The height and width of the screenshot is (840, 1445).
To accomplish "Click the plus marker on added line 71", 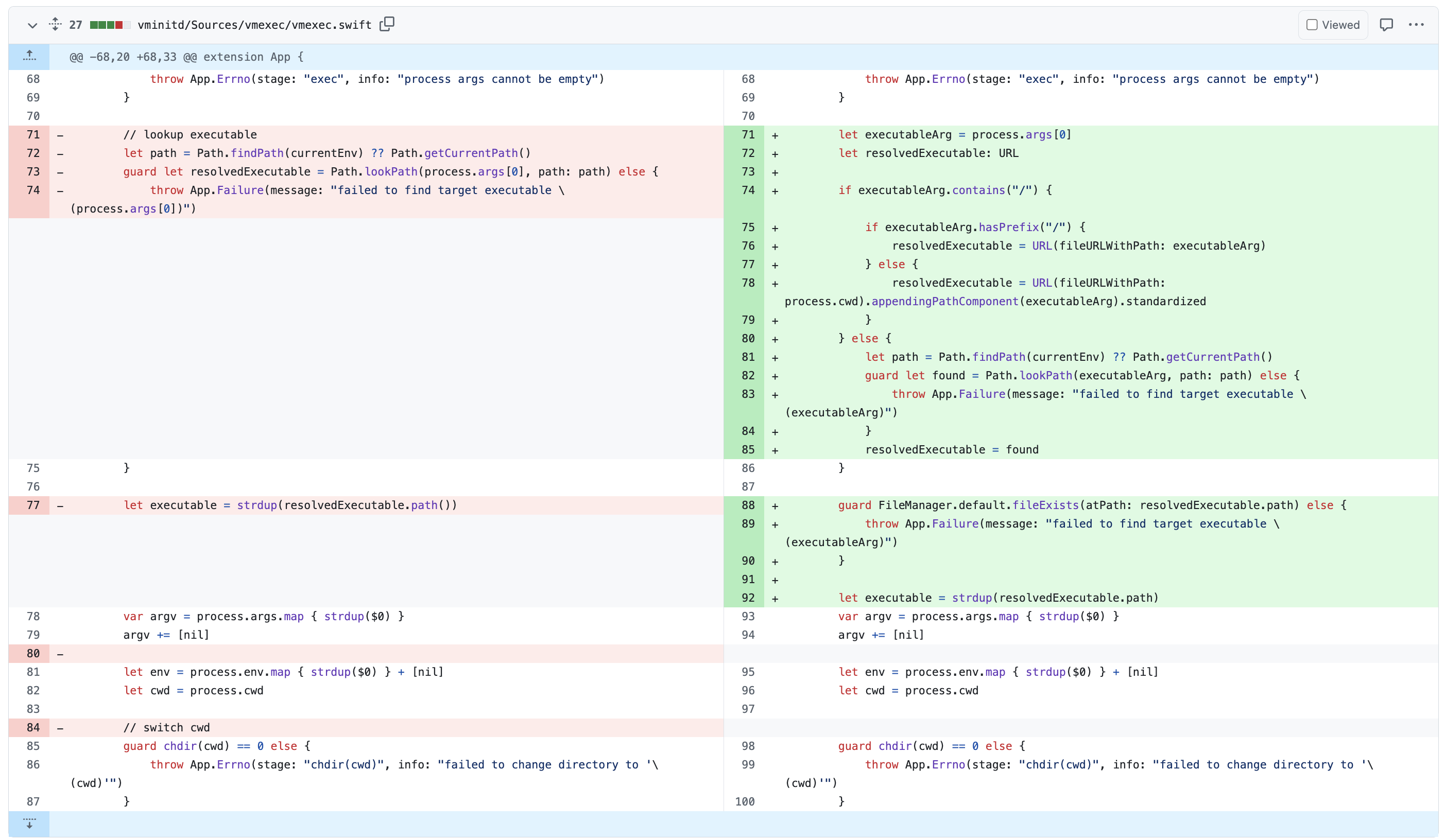I will 775,136.
